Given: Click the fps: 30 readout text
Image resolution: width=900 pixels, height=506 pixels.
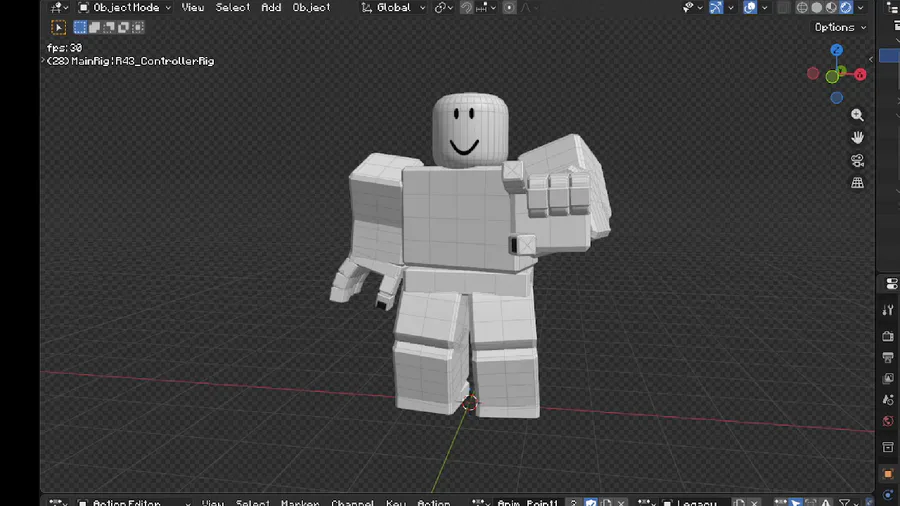Looking at the screenshot, I should coord(64,48).
